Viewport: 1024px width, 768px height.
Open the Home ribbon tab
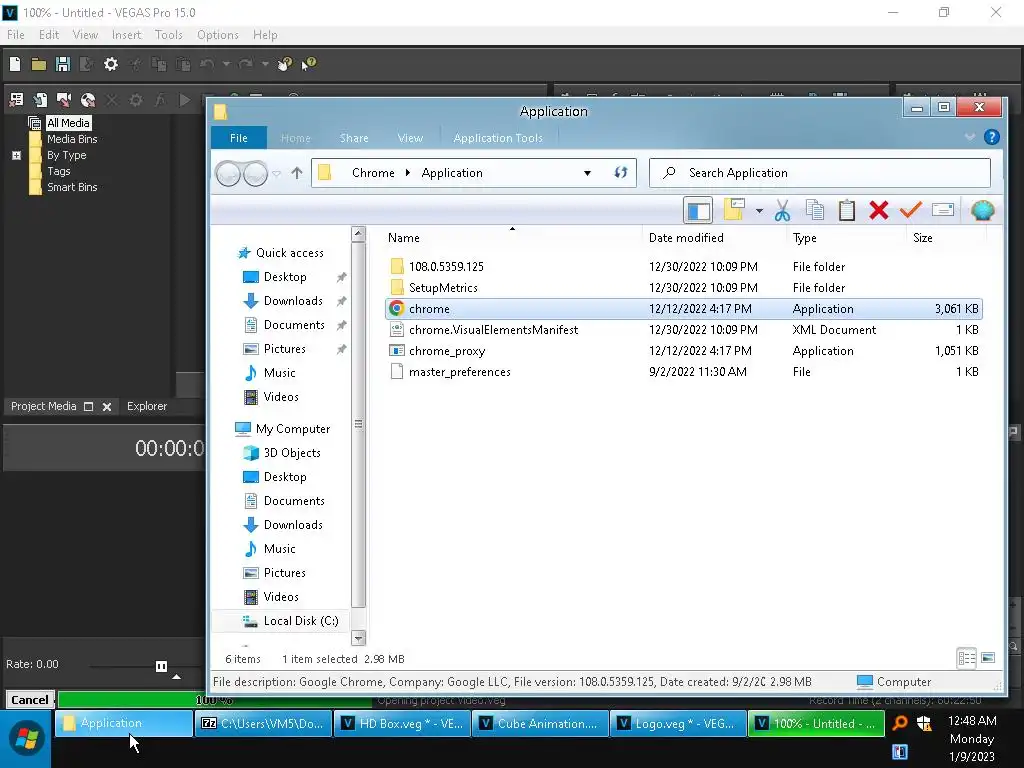(295, 138)
